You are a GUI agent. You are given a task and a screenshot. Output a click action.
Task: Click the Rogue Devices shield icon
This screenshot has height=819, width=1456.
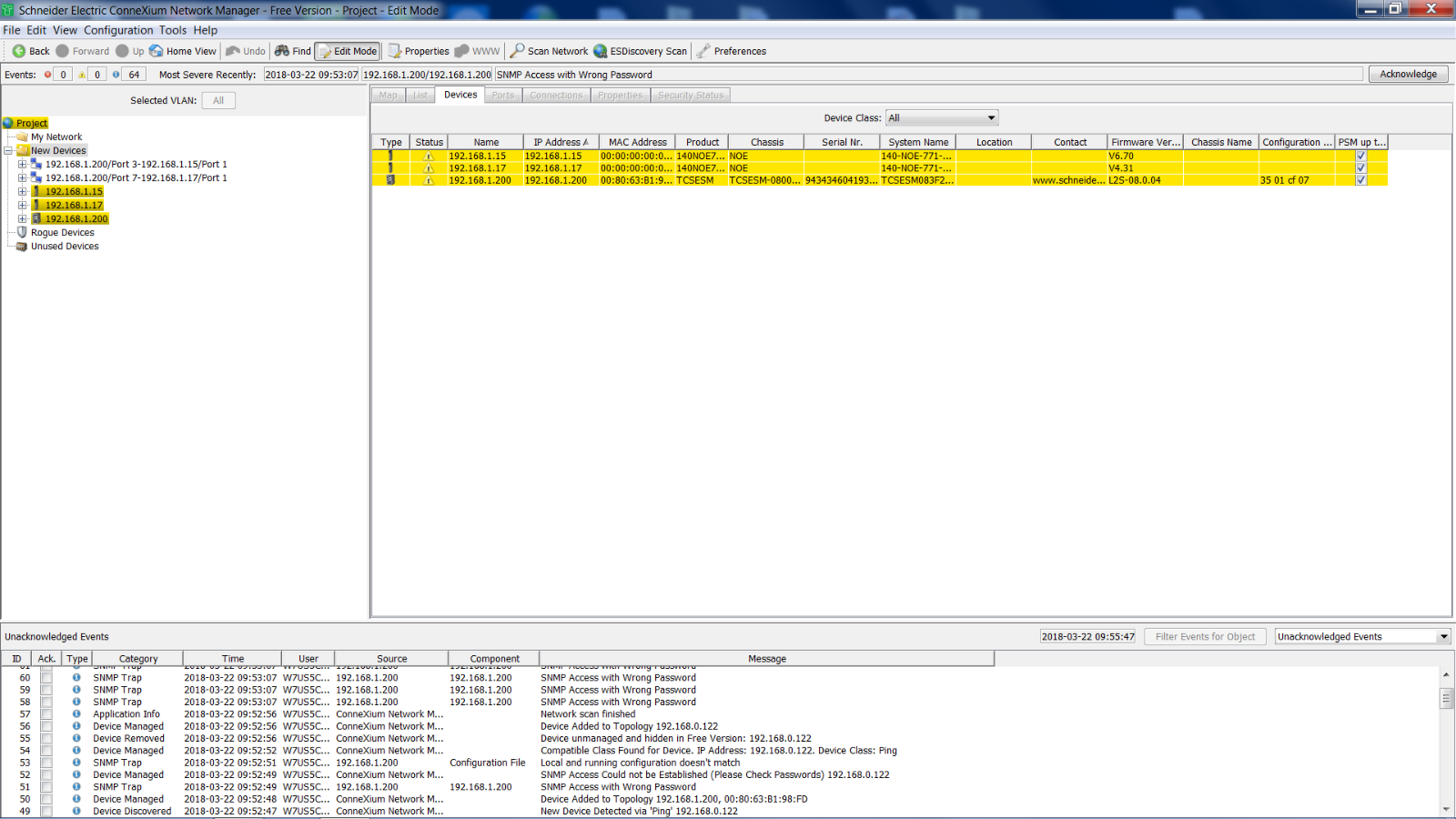(x=23, y=233)
